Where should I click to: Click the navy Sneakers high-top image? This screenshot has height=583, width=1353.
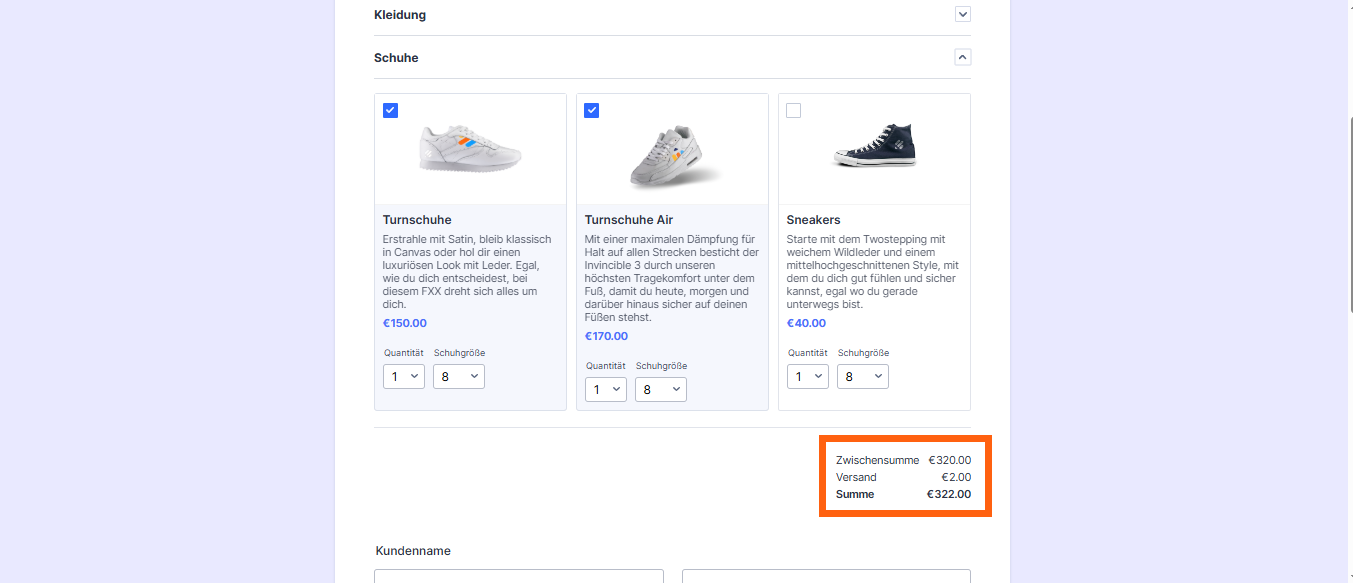tap(874, 147)
